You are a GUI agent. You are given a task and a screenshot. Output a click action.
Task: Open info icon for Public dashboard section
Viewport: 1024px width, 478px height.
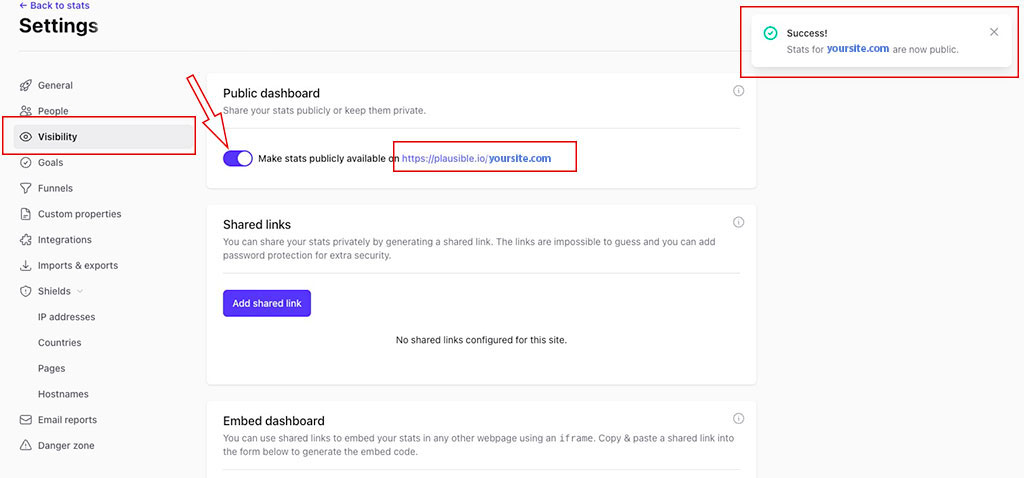[739, 91]
